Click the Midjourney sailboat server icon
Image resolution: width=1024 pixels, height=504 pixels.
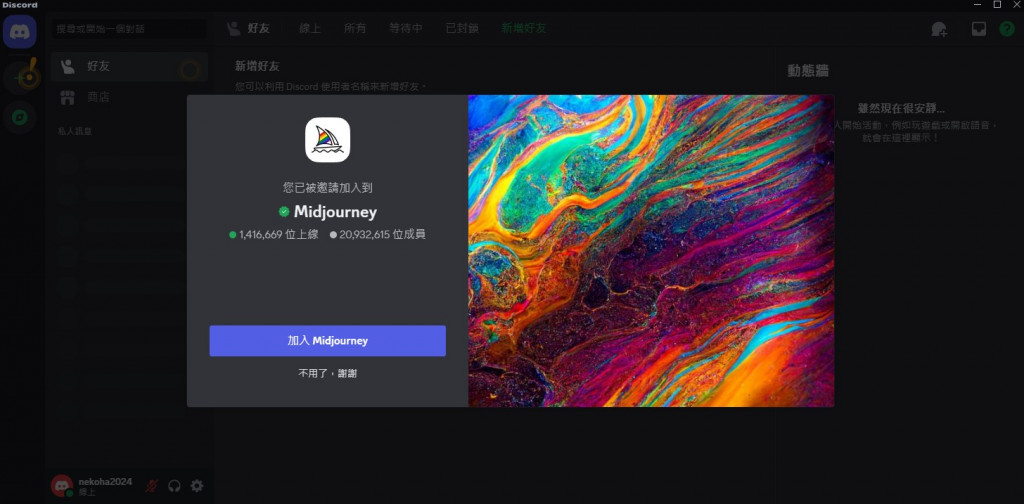[327, 140]
